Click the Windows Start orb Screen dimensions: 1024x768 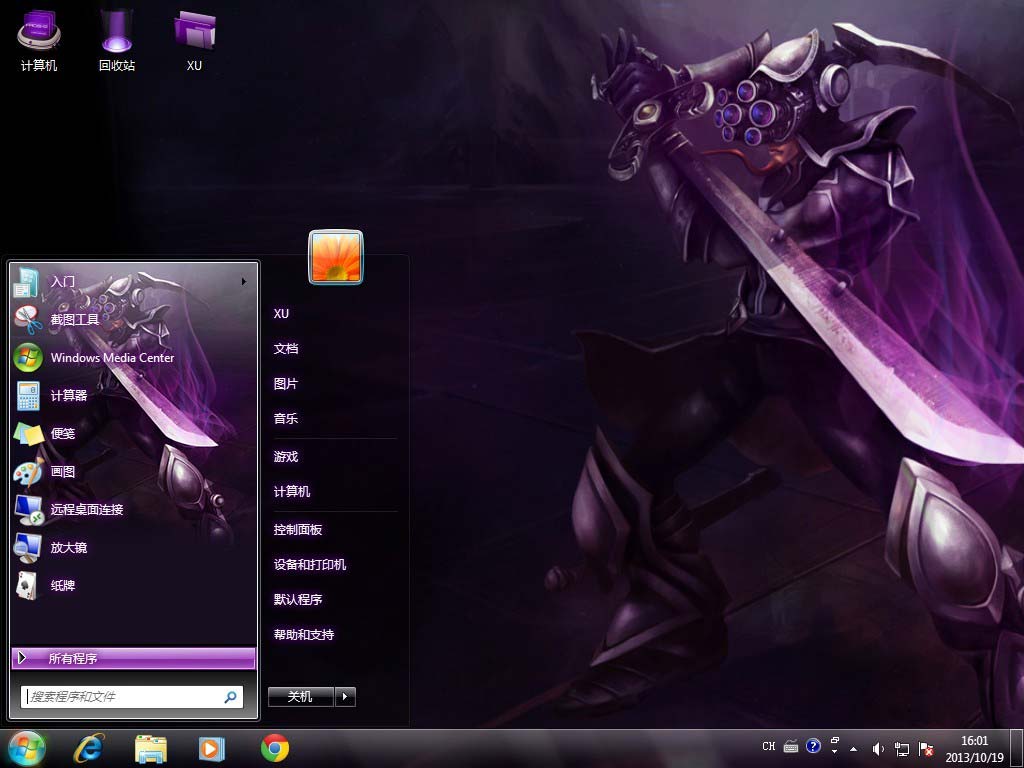tap(27, 747)
